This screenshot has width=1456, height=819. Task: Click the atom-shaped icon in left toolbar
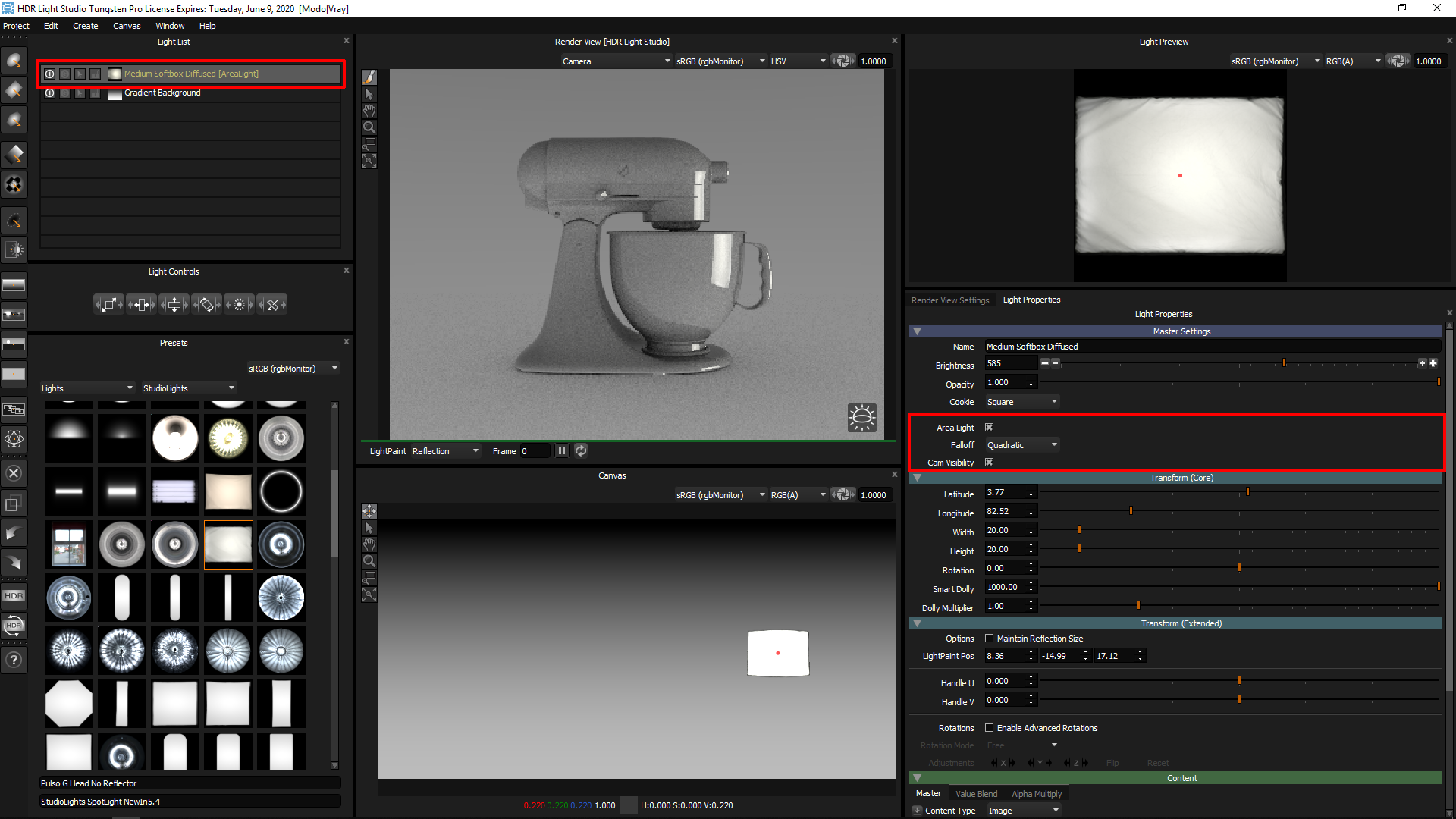tap(14, 439)
